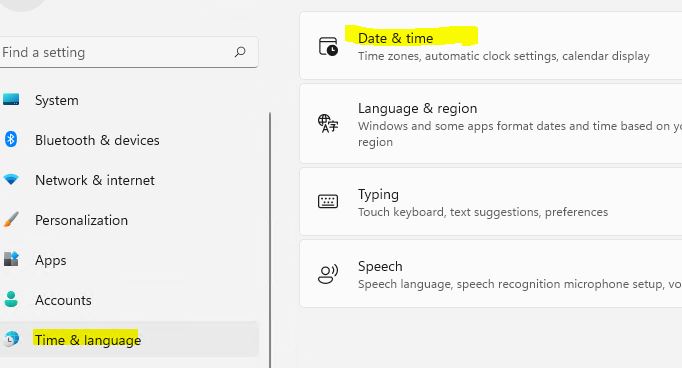Click the Apps icon in sidebar
Image resolution: width=682 pixels, height=368 pixels.
(x=11, y=259)
